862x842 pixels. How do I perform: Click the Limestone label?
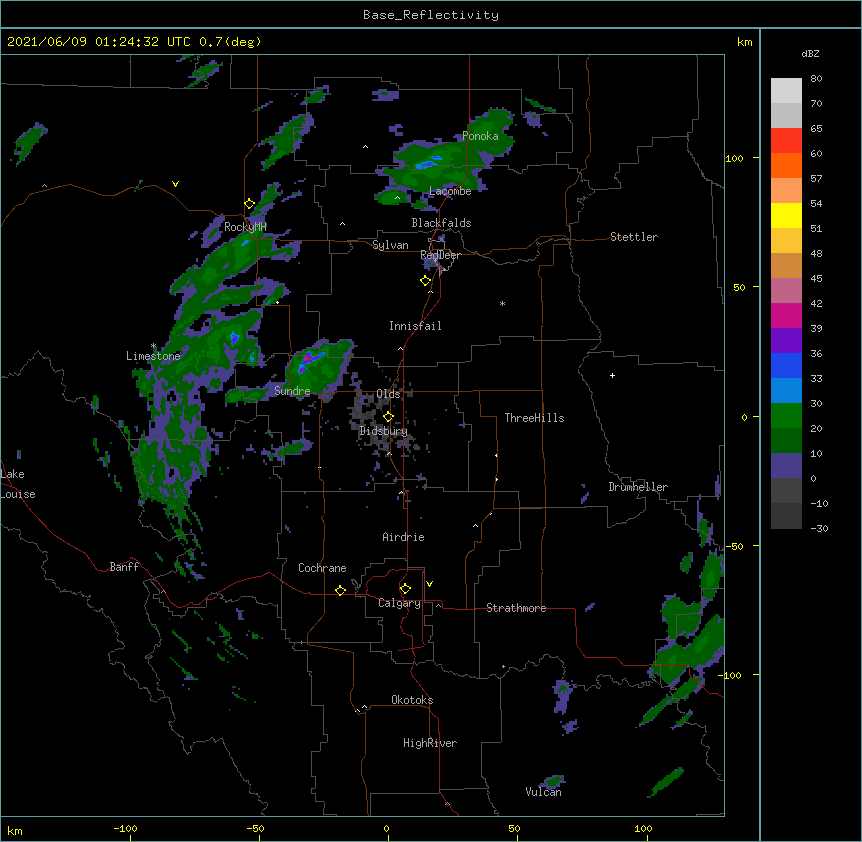tap(153, 356)
